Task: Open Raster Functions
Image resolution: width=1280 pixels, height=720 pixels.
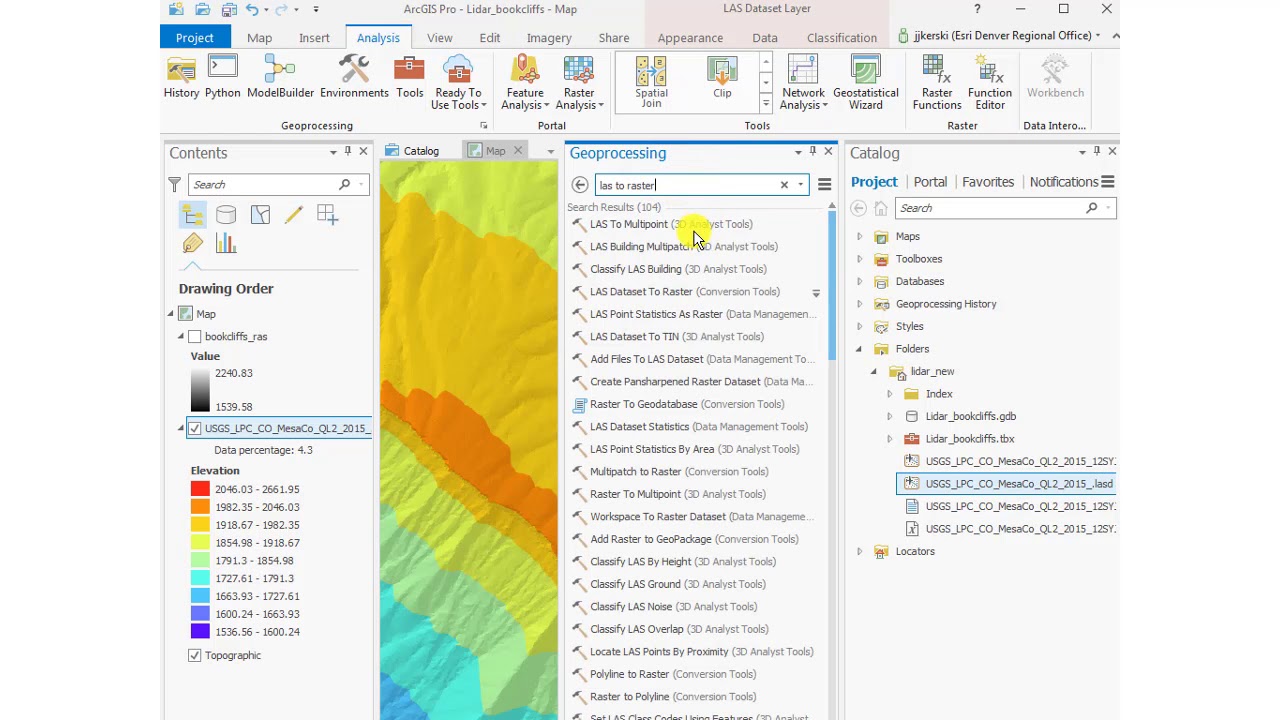Action: [937, 83]
